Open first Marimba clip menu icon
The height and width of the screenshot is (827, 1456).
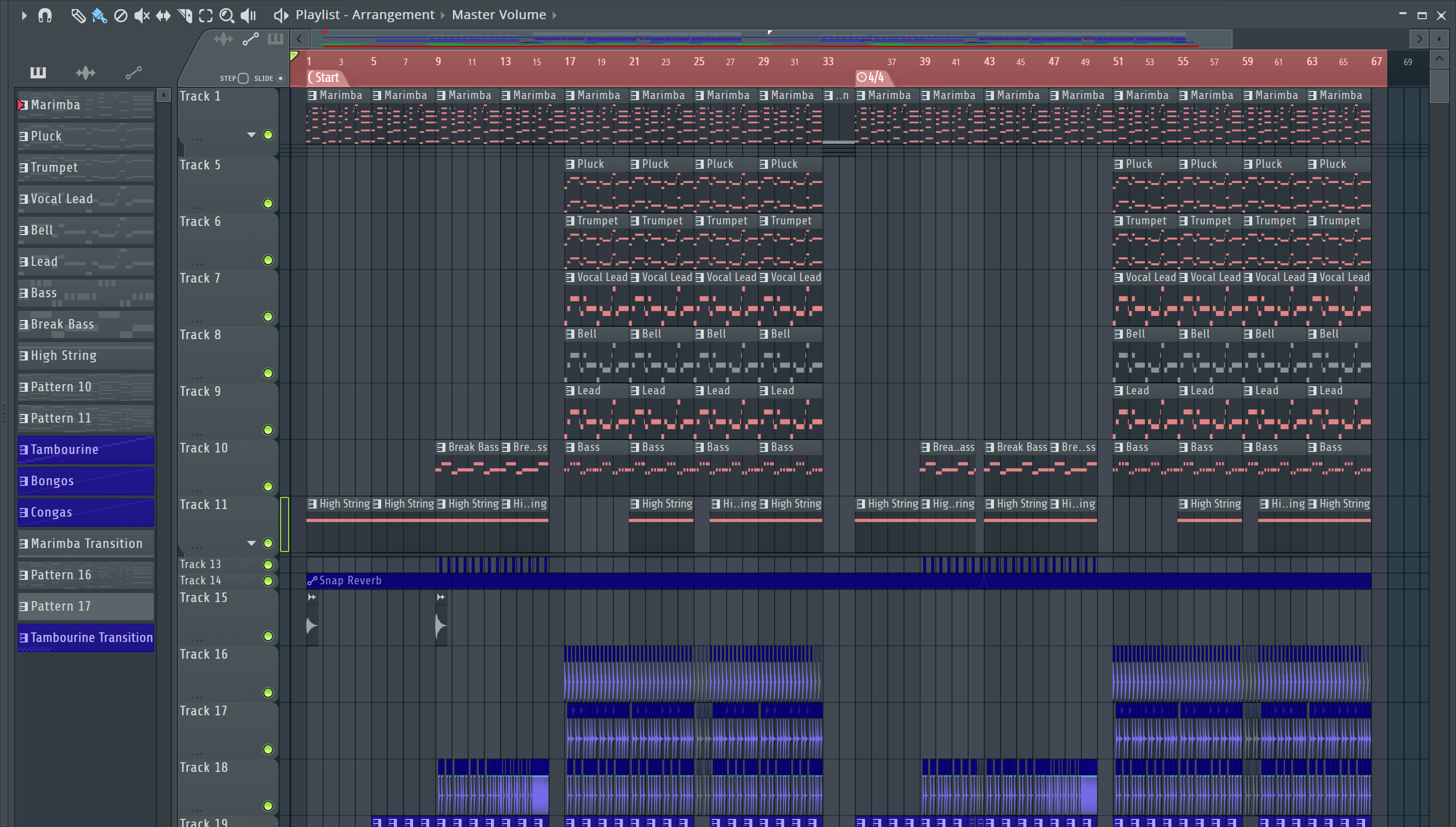coord(312,96)
